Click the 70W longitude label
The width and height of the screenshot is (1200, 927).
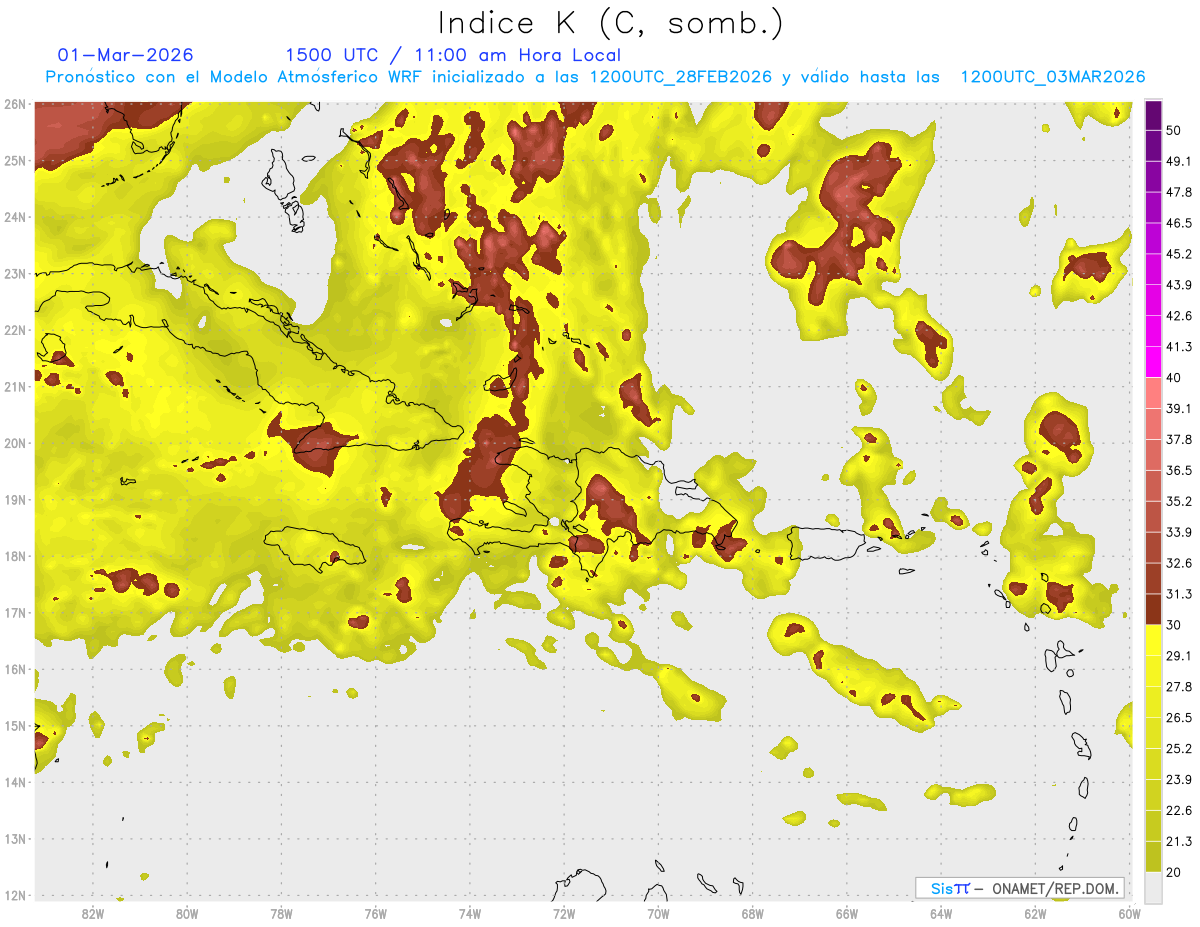[658, 913]
